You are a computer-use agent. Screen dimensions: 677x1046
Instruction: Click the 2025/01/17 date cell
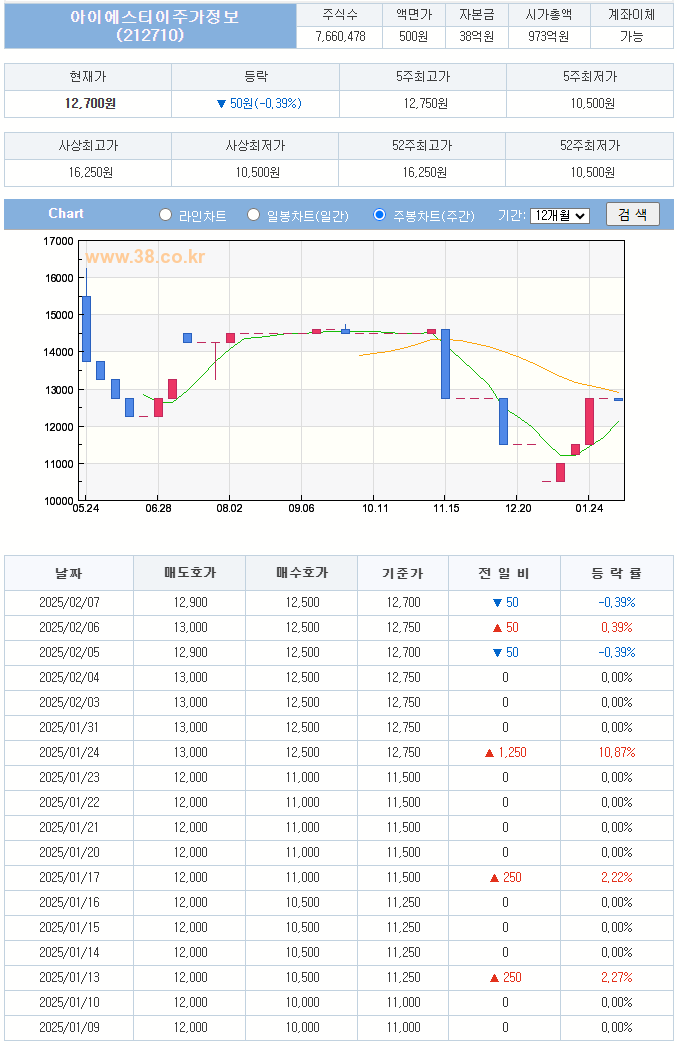pyautogui.click(x=69, y=878)
